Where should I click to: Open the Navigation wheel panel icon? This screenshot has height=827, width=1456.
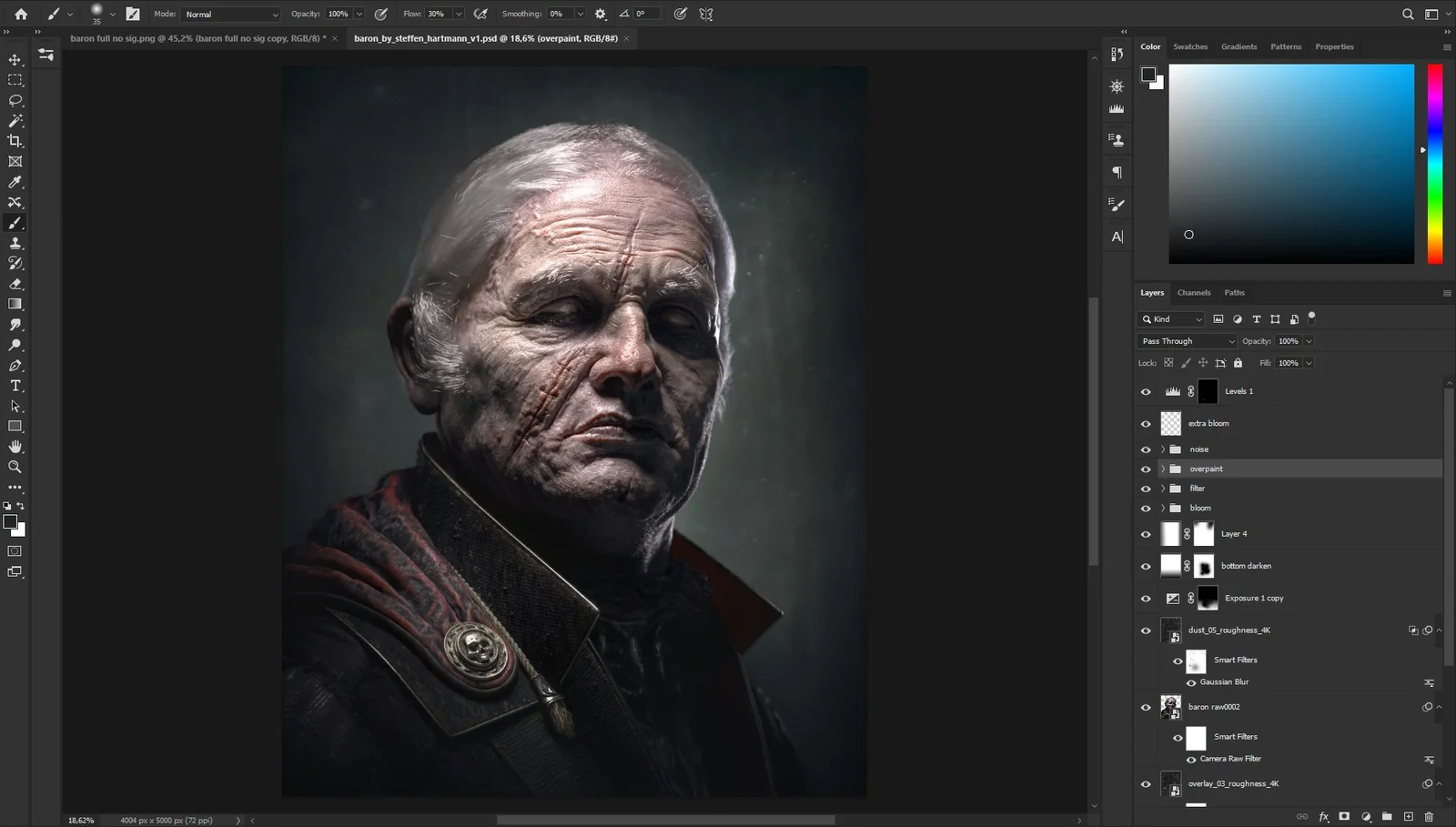point(1117,86)
